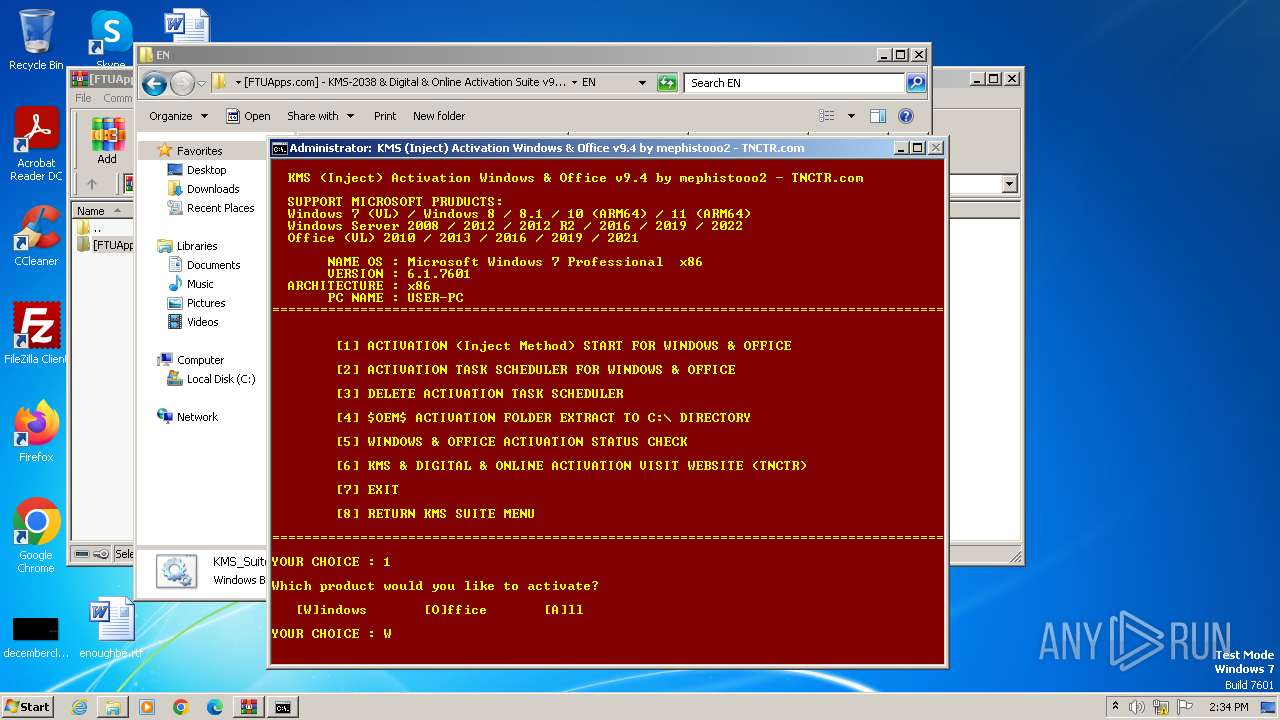Click Open in the Explorer toolbar
Viewport: 1280px width, 720px height.
pyautogui.click(x=248, y=116)
